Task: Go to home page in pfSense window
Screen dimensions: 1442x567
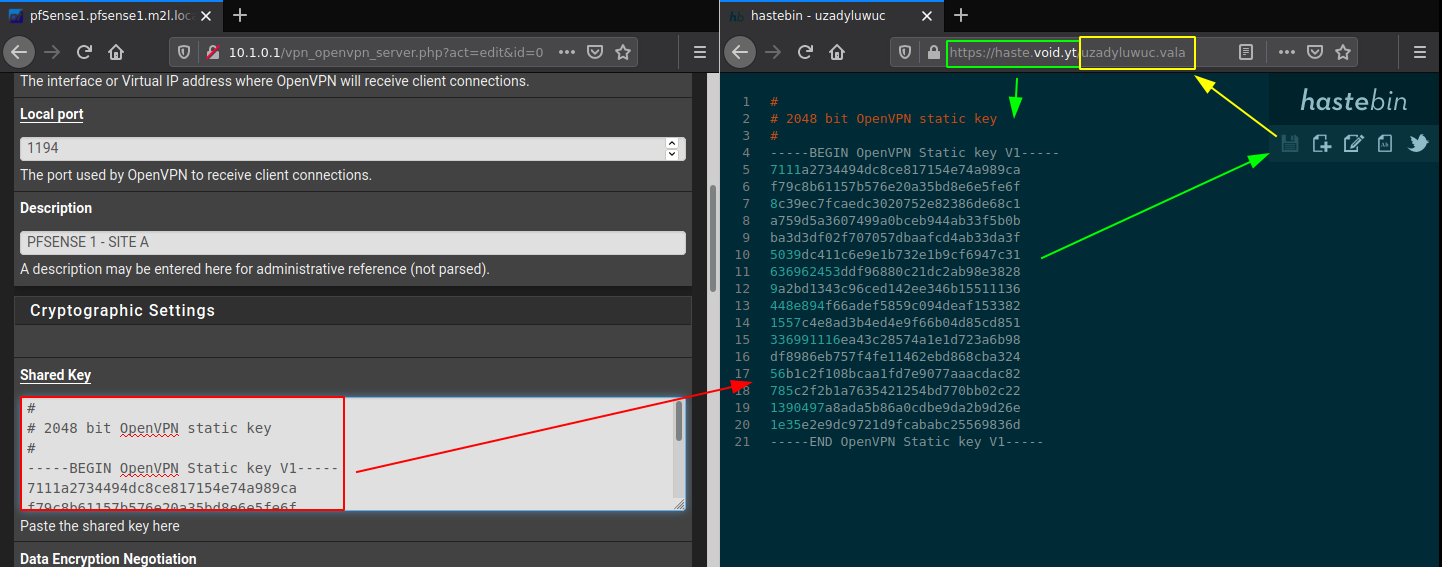Action: (x=116, y=53)
